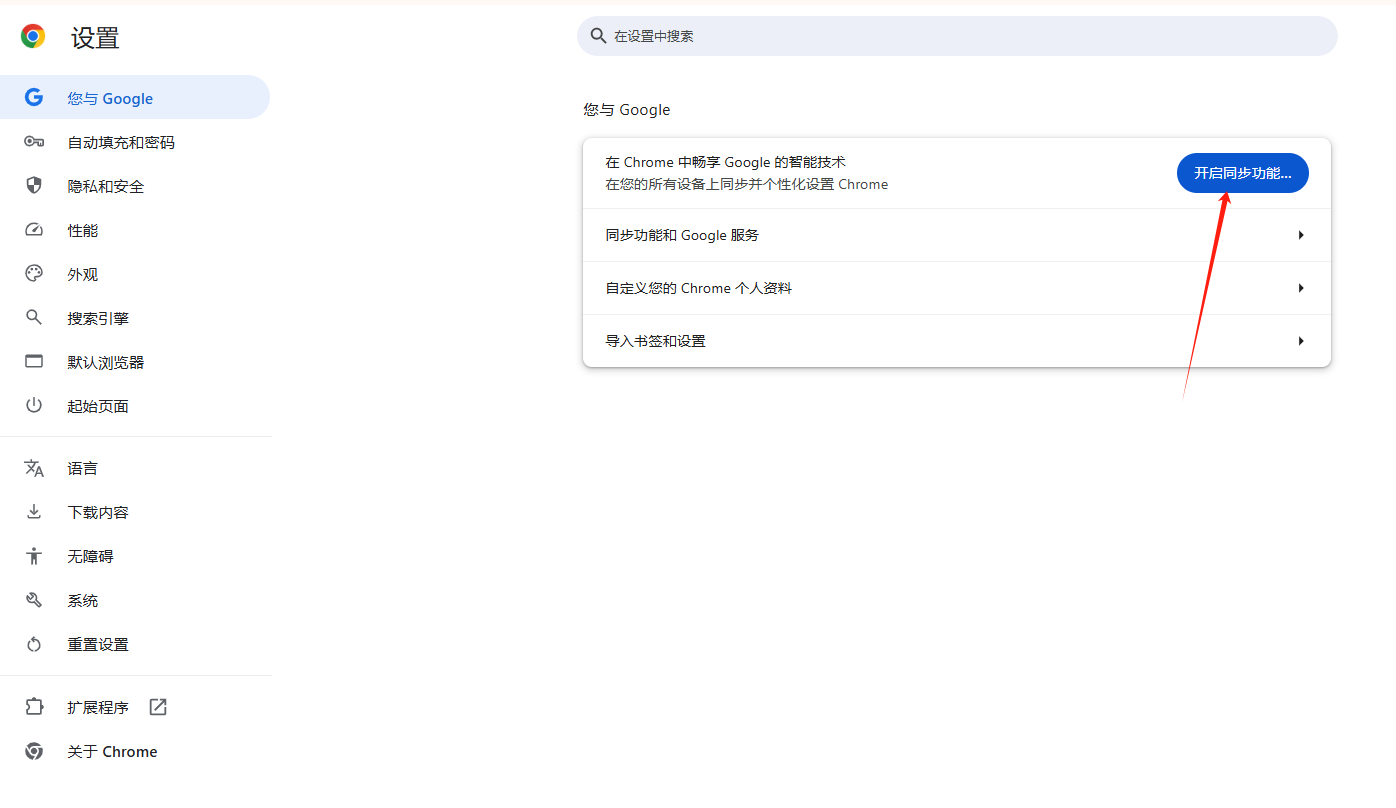The image size is (1396, 808).
Task: Click the translate icon for 语言
Action: (34, 468)
